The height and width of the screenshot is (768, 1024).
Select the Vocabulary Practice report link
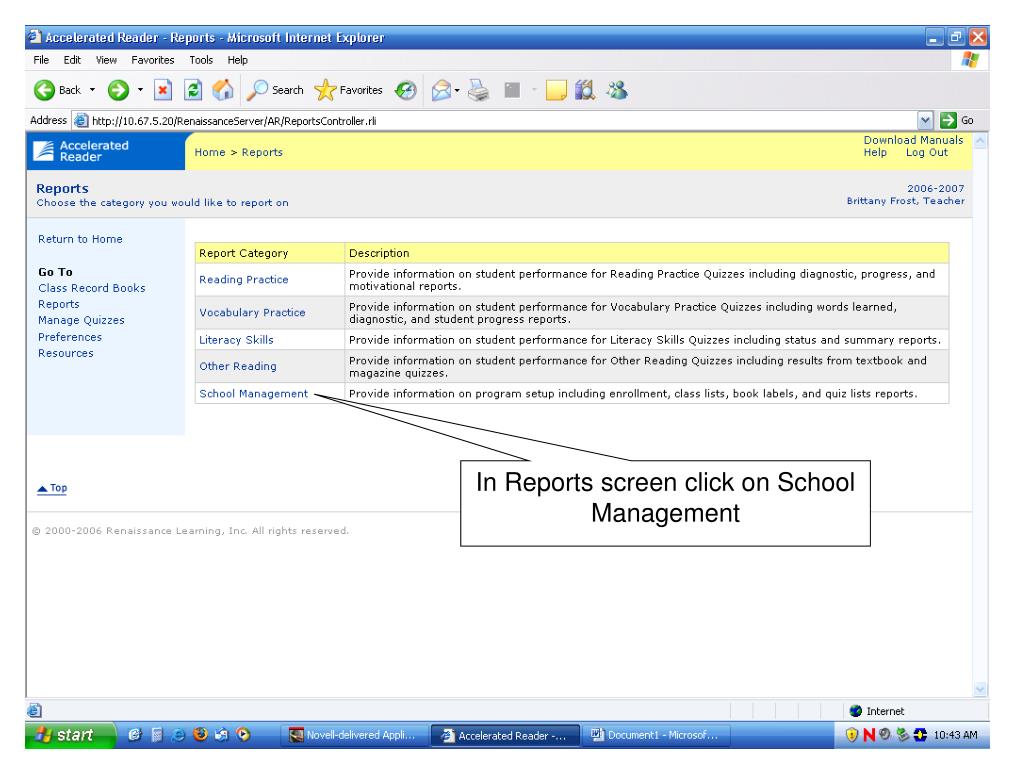coord(252,313)
